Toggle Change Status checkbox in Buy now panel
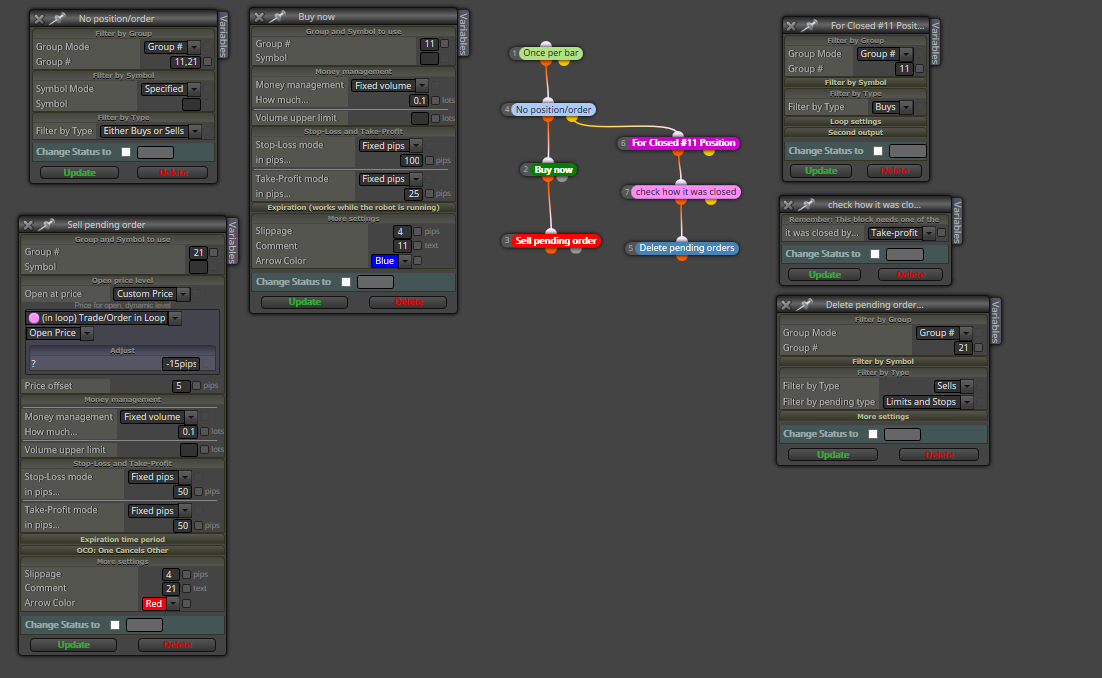This screenshot has width=1102, height=678. (x=346, y=282)
